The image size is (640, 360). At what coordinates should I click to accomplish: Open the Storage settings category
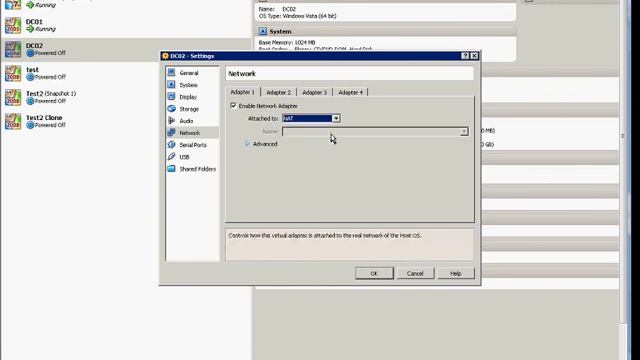pos(189,109)
